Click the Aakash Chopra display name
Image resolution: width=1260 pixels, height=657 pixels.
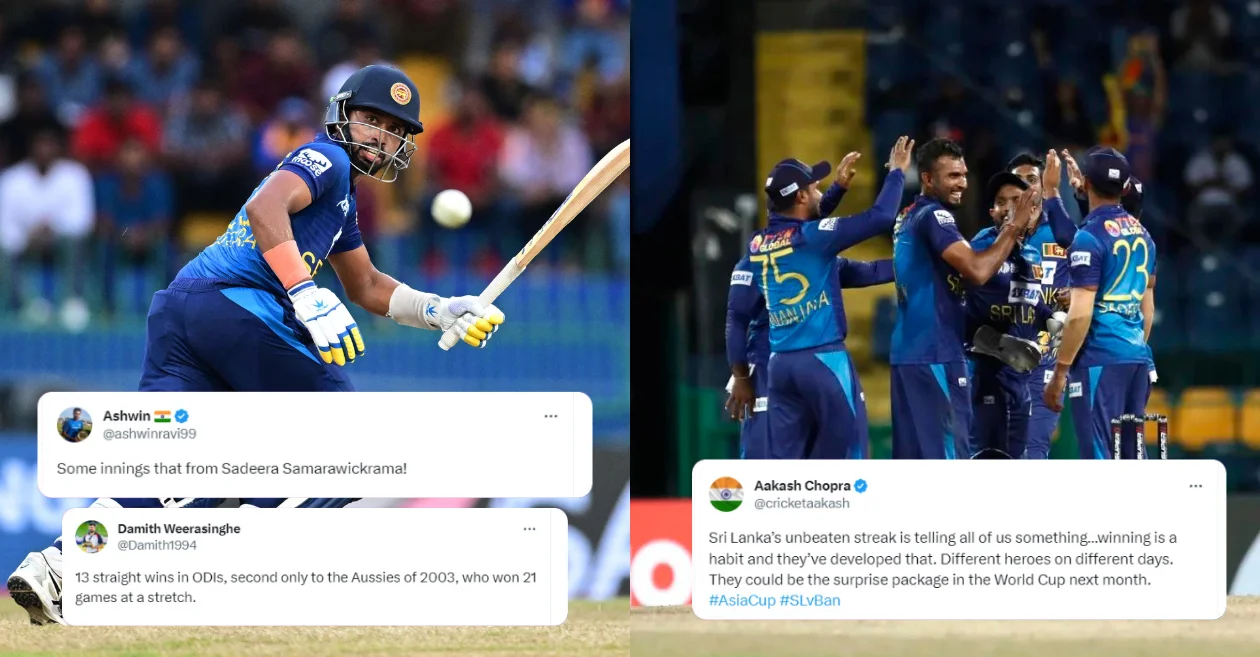click(x=801, y=486)
